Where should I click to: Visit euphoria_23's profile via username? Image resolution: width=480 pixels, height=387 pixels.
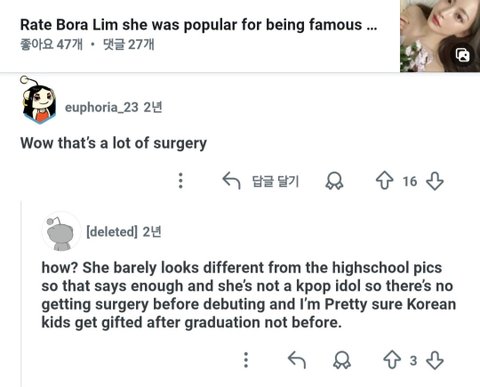pos(101,107)
